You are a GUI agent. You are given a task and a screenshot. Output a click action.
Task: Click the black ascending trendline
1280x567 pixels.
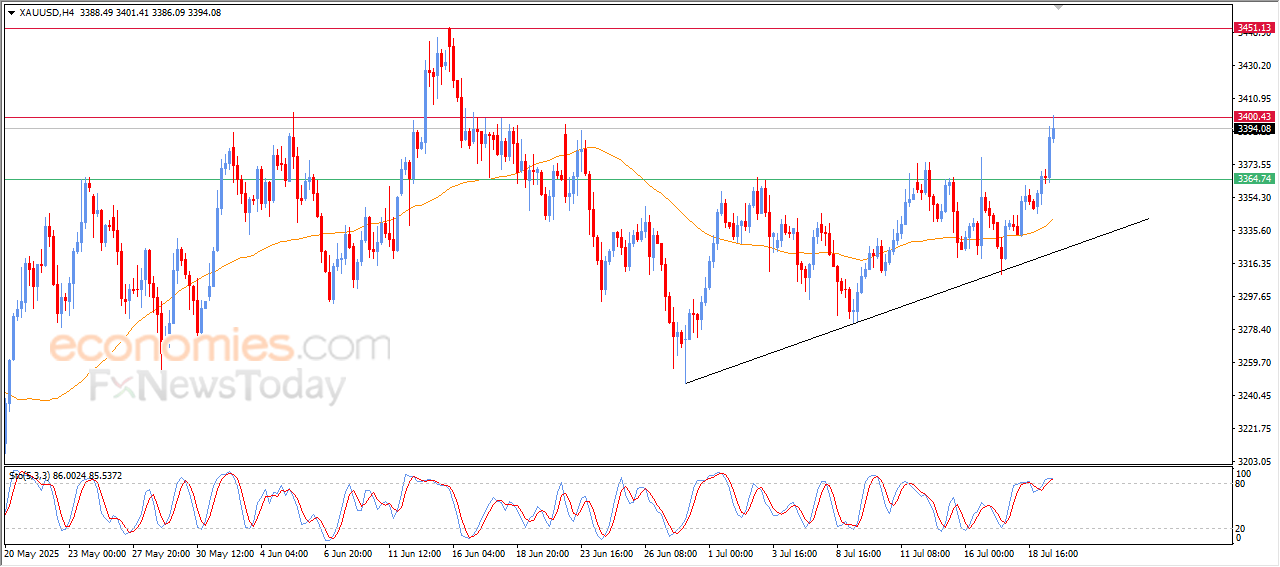coord(917,300)
